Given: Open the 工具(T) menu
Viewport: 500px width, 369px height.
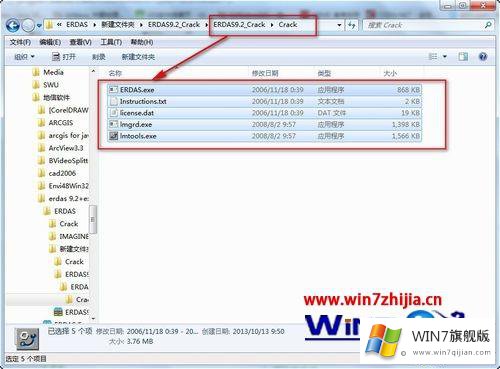Looking at the screenshot, I should pos(111,42).
